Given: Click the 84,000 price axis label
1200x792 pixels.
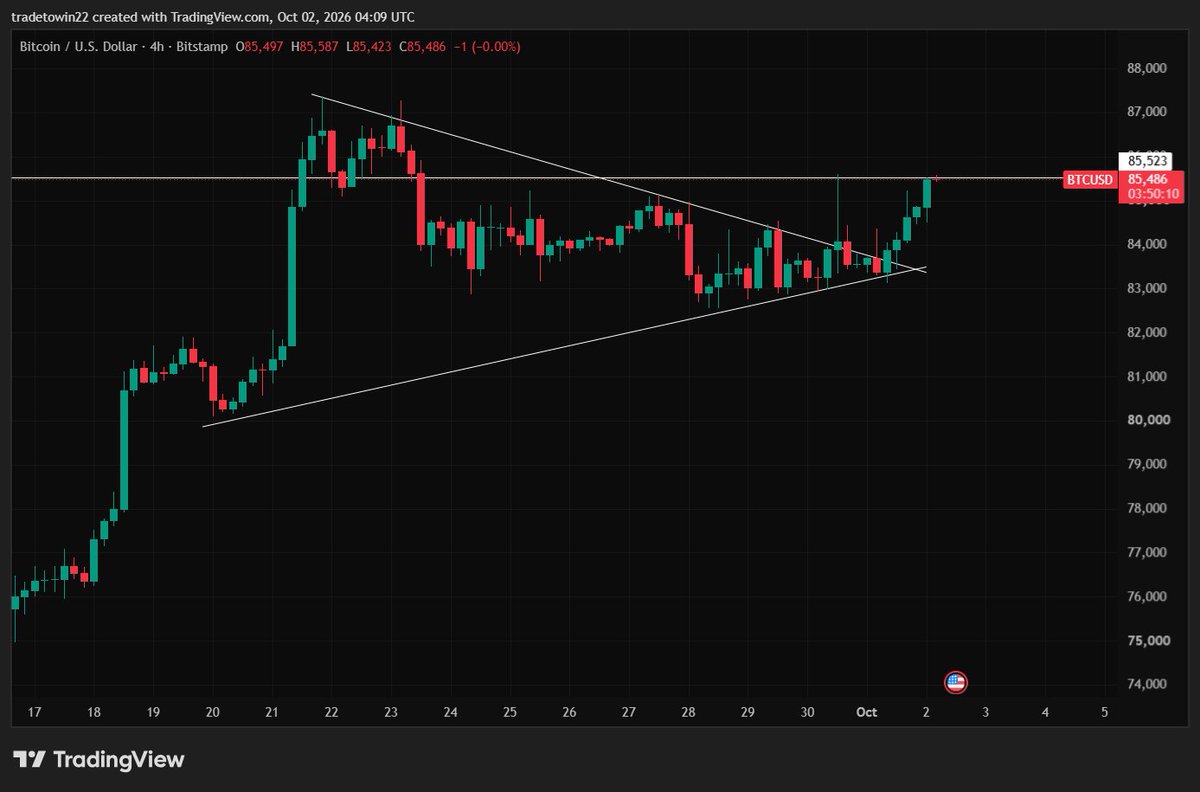Looking at the screenshot, I should coord(1147,244).
